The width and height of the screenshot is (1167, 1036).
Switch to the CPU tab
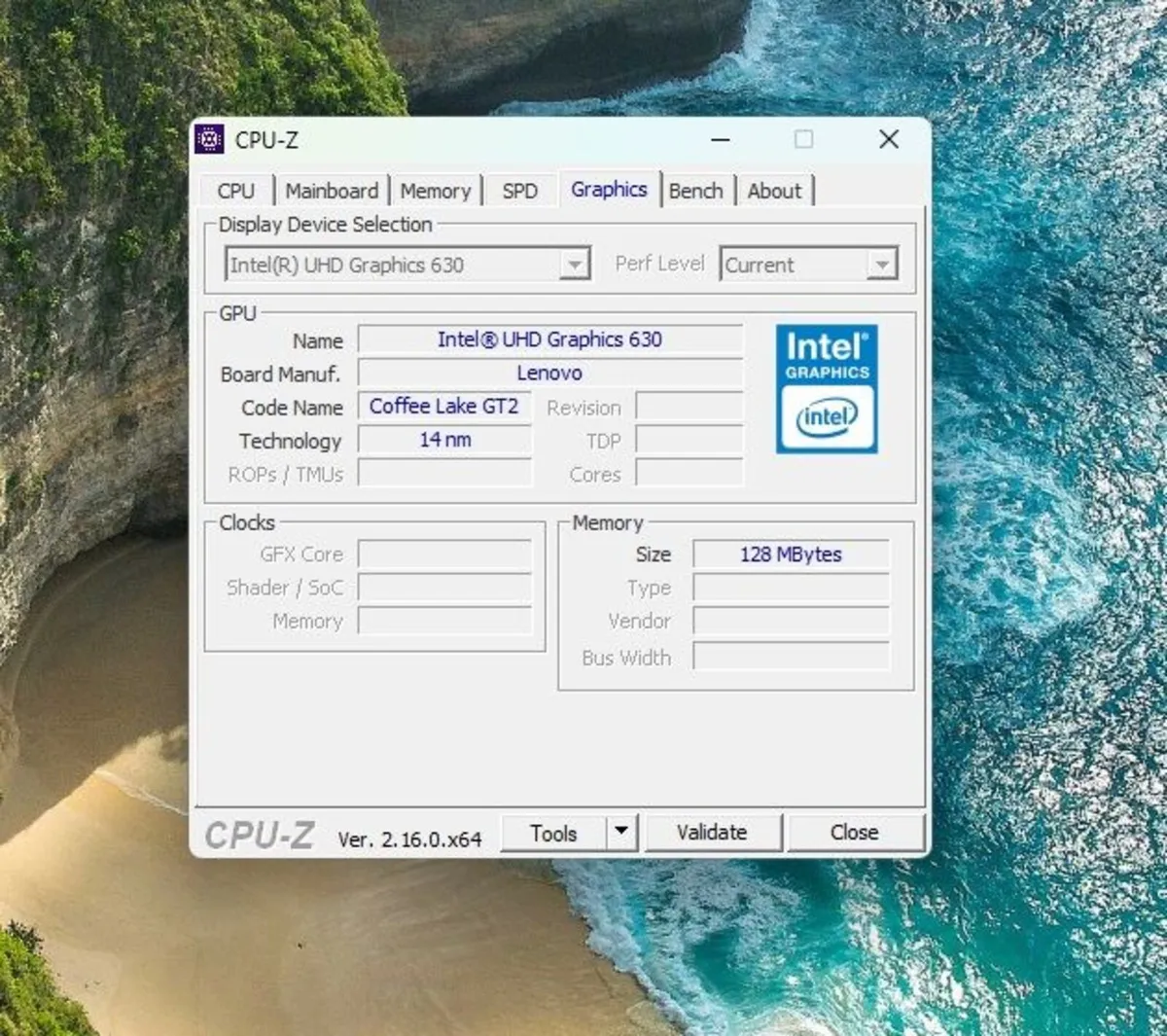[234, 190]
